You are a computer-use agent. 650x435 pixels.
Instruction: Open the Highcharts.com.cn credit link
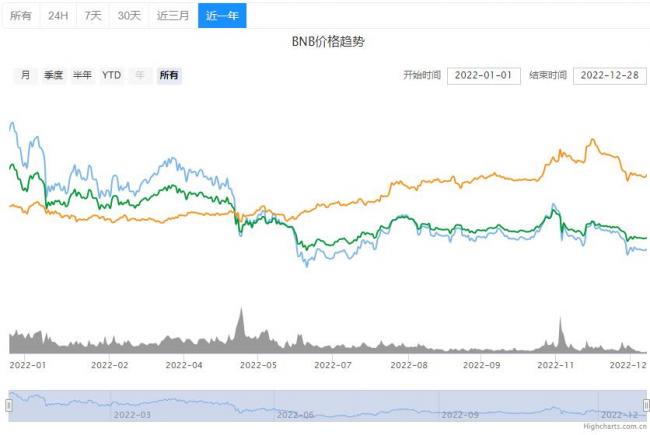click(x=614, y=428)
